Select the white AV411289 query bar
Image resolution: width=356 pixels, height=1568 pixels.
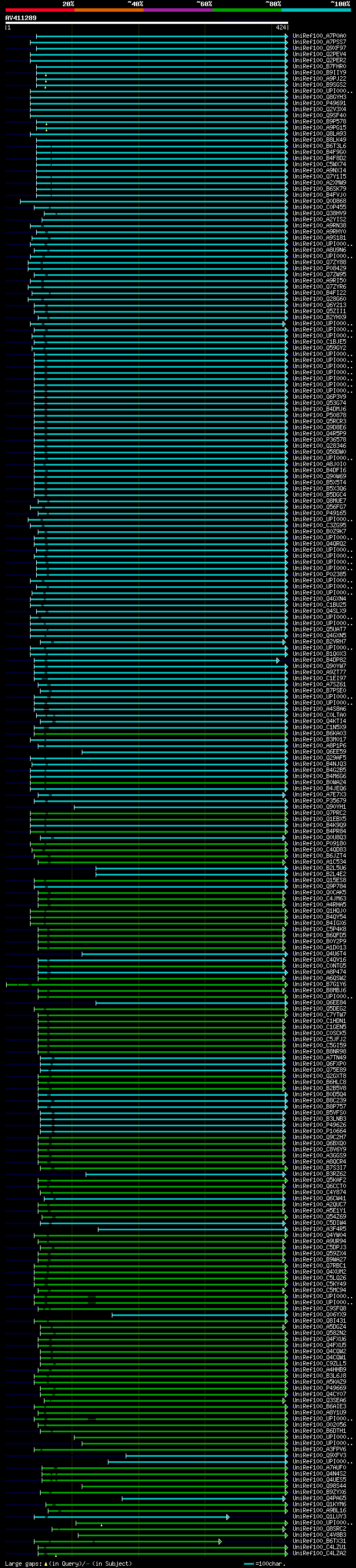[x=147, y=22]
